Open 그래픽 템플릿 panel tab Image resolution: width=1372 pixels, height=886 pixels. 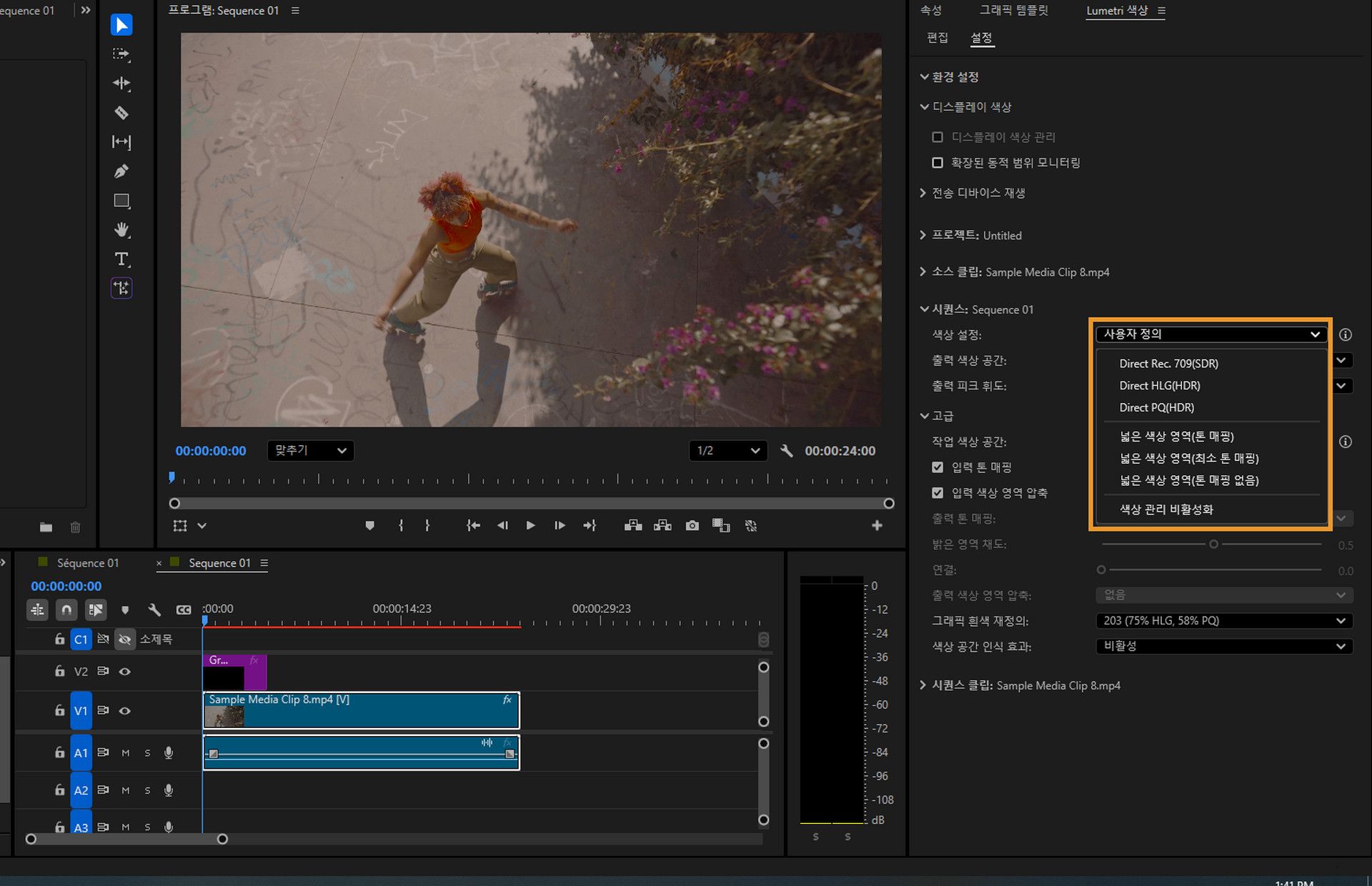click(1013, 11)
